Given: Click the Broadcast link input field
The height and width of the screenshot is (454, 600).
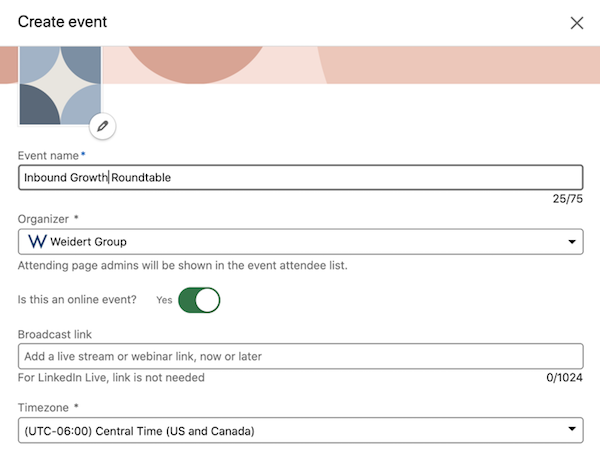Looking at the screenshot, I should coord(300,356).
